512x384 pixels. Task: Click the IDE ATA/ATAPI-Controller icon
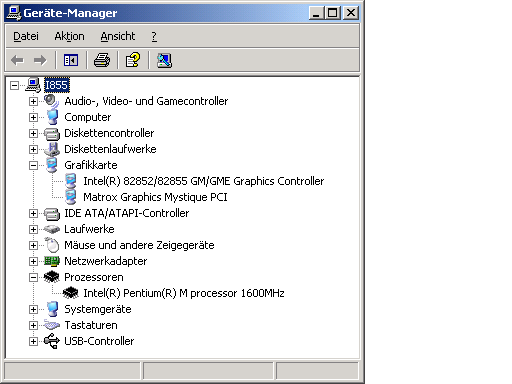point(52,214)
